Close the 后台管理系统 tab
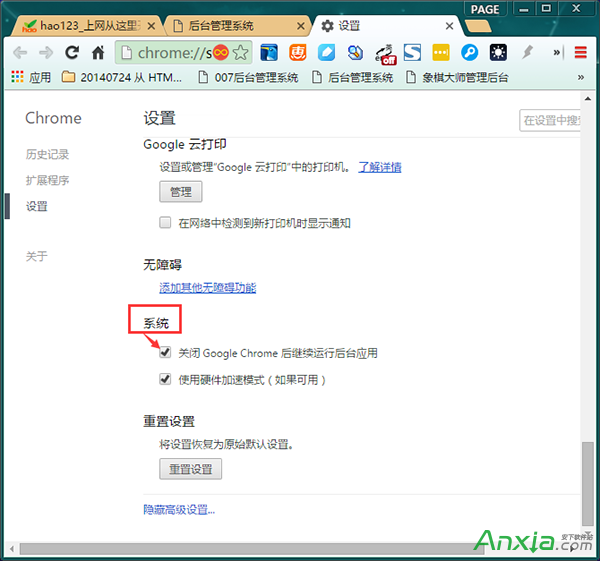 click(301, 26)
